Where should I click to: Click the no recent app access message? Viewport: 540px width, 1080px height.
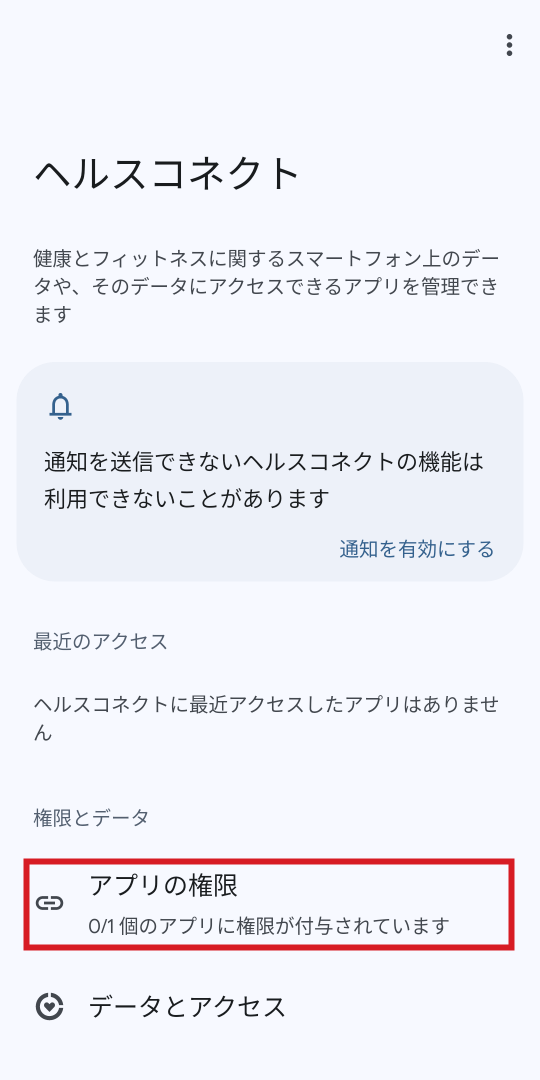point(266,718)
